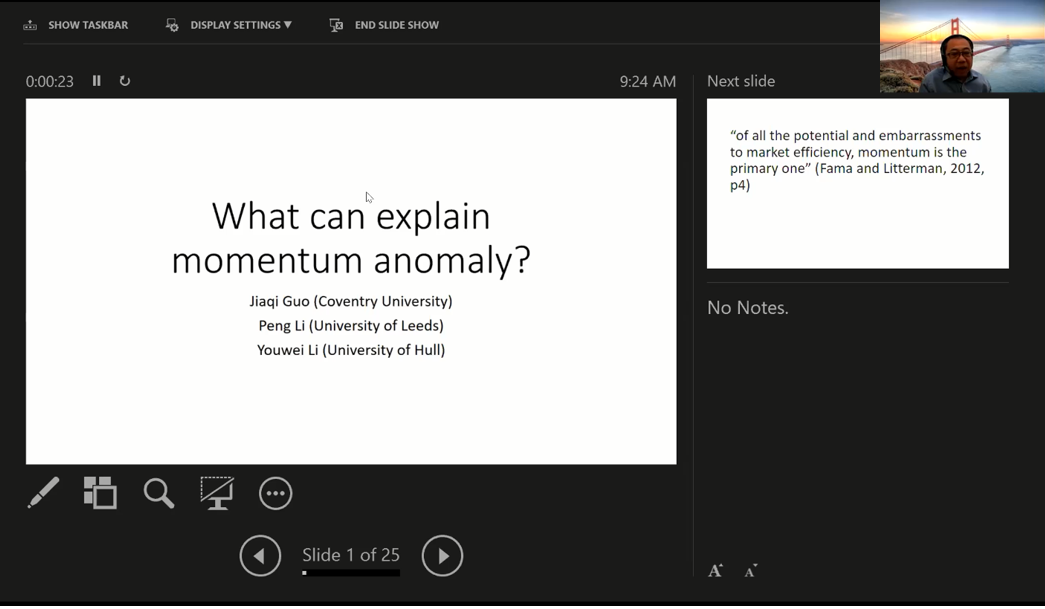Click the magnifier to zoom into the slide
Image resolution: width=1045 pixels, height=609 pixels.
[158, 493]
